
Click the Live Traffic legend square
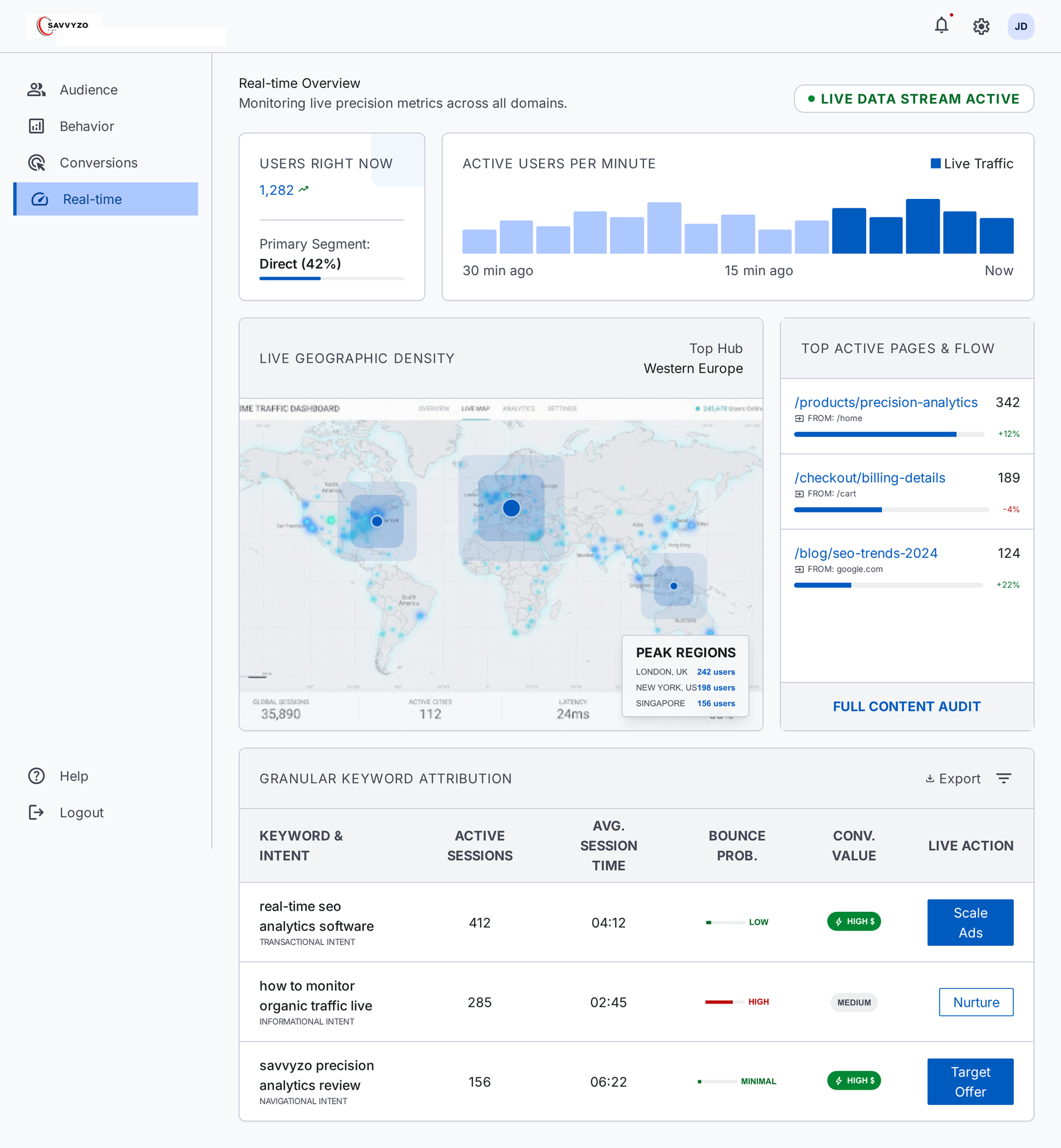(936, 163)
